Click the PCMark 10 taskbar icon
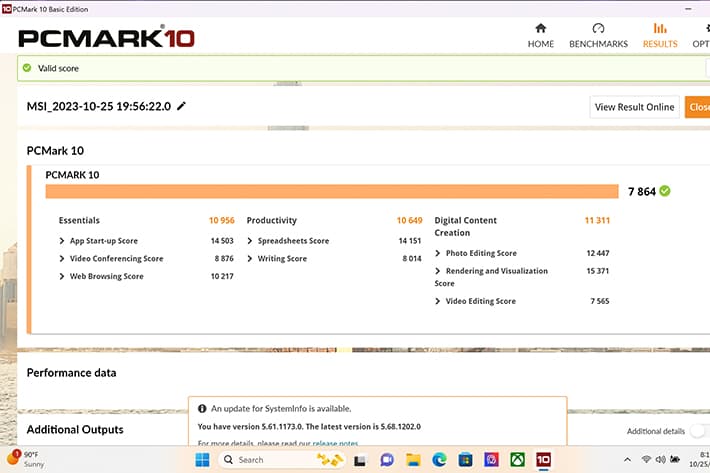Image resolution: width=710 pixels, height=473 pixels. coord(543,460)
